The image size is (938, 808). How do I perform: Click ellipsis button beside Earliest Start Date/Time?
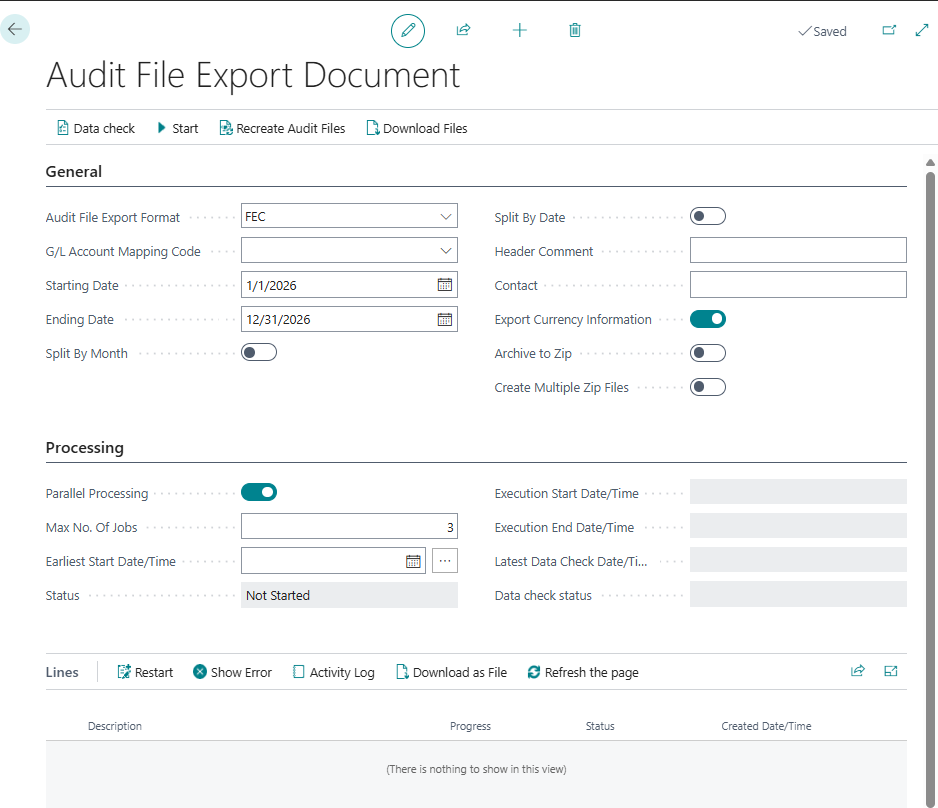pyautogui.click(x=445, y=561)
